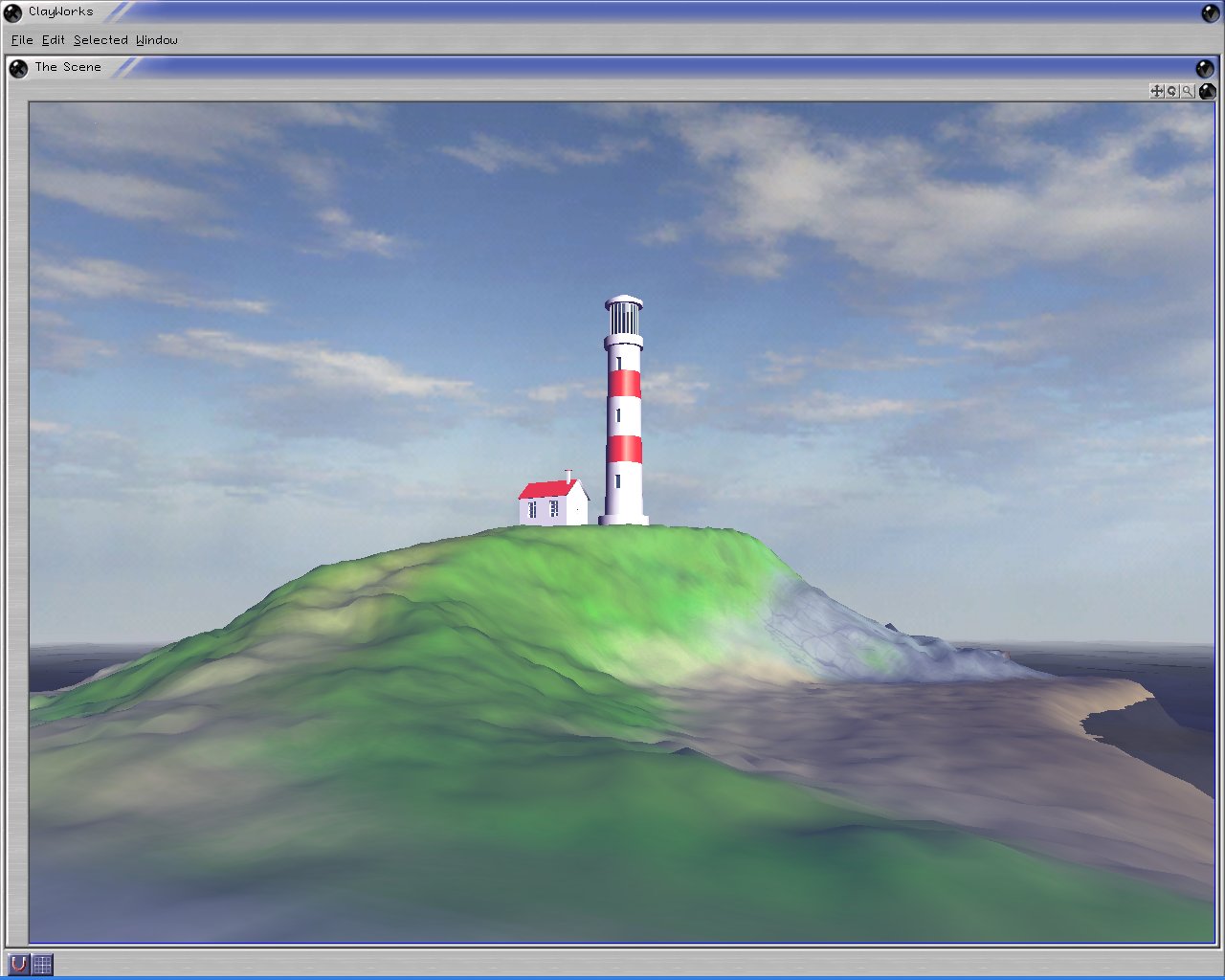The width and height of the screenshot is (1225, 980).
Task: Select the pan view tool icon
Action: coord(1157,91)
